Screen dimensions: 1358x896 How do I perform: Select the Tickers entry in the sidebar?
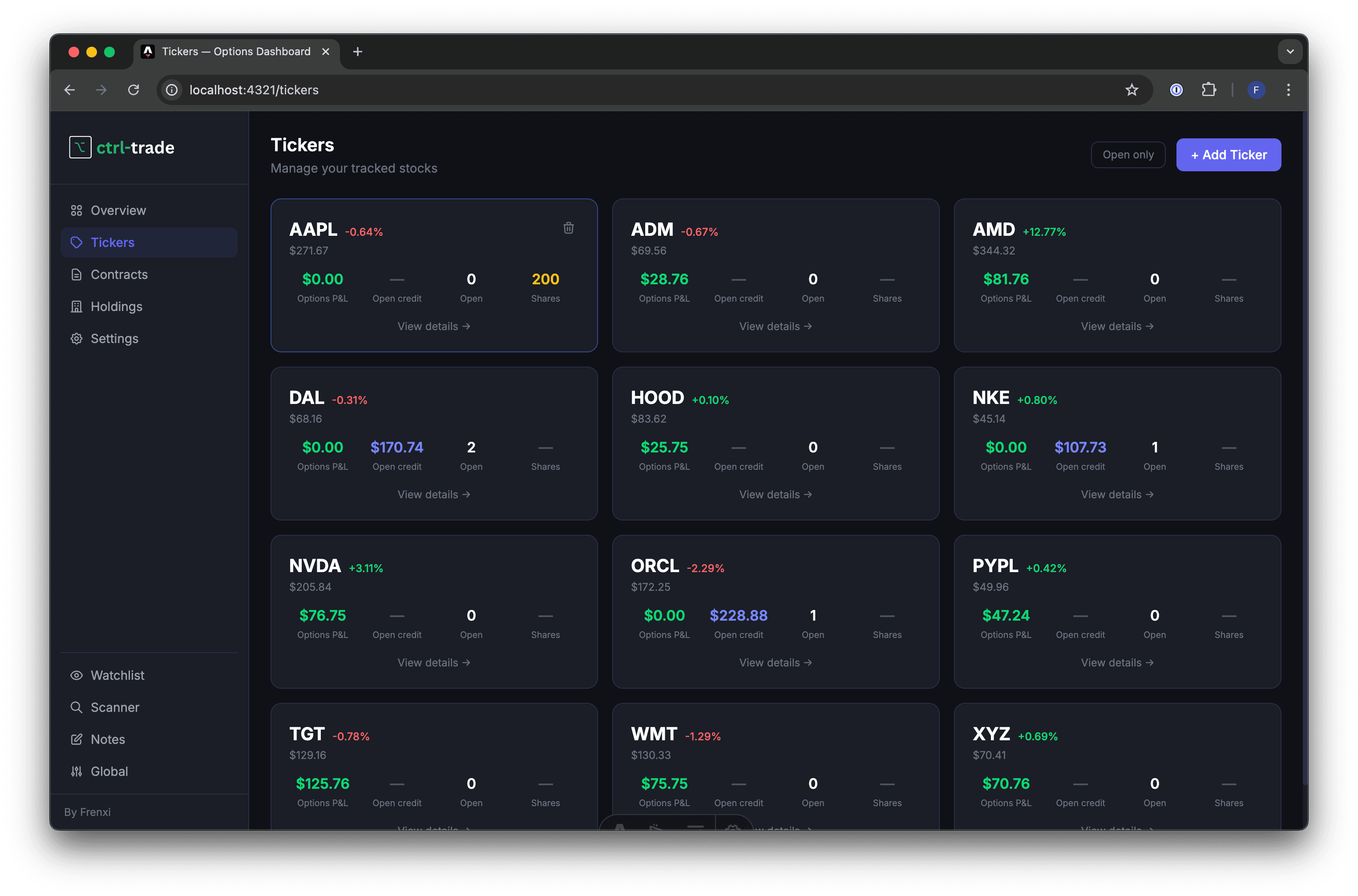coord(113,242)
